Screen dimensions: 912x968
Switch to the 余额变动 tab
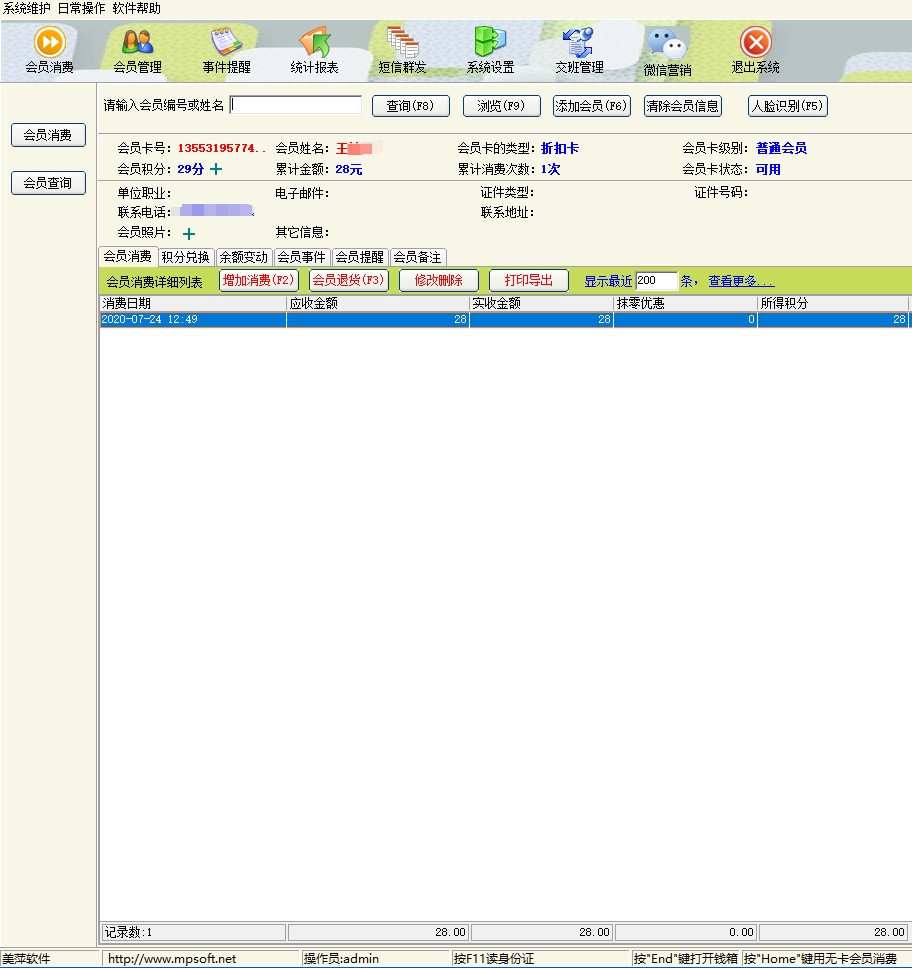[244, 257]
